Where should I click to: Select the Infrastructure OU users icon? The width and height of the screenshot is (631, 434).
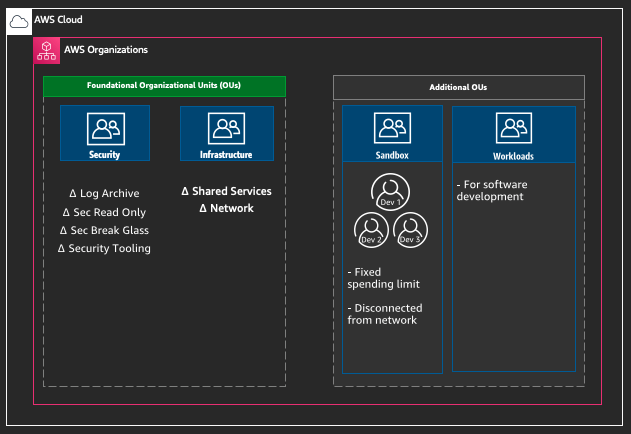pos(226,128)
